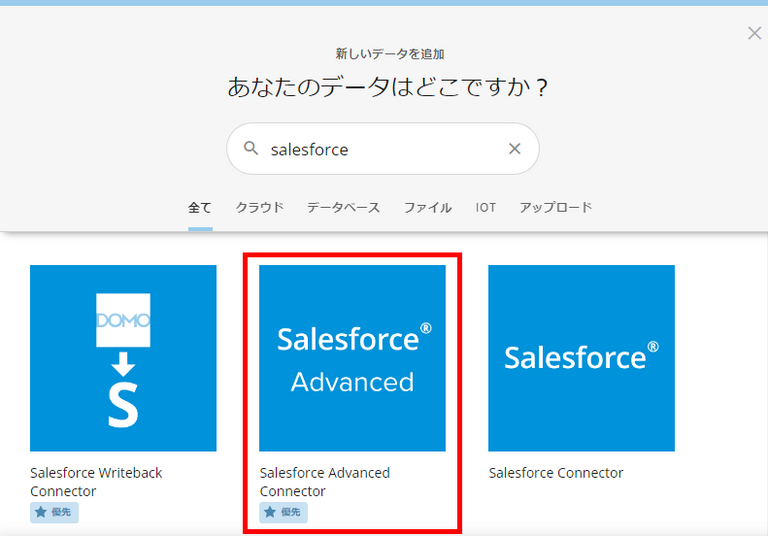Open Salesforce Writeback Connector tile
Image resolution: width=768 pixels, height=536 pixels.
click(x=123, y=358)
